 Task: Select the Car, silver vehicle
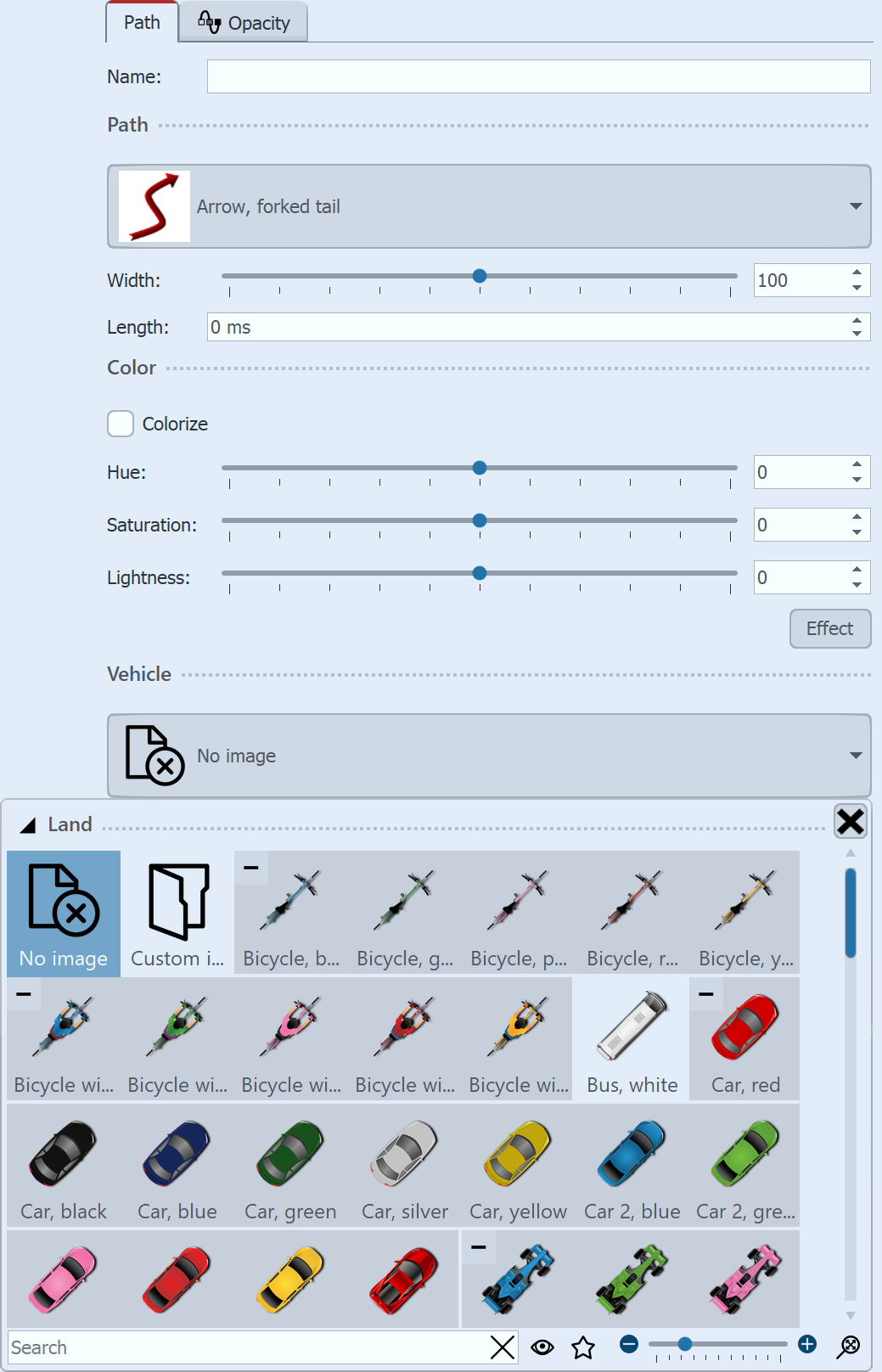[405, 1166]
